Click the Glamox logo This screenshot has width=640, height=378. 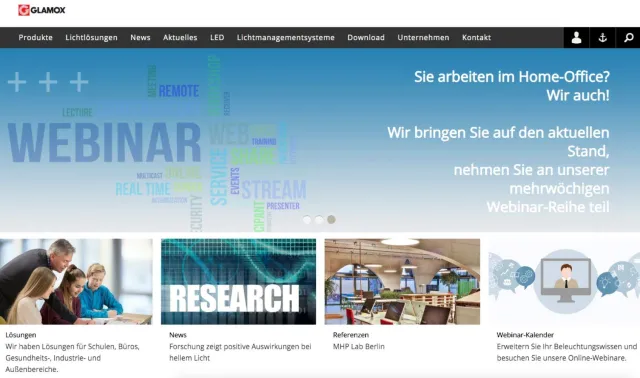coord(42,10)
